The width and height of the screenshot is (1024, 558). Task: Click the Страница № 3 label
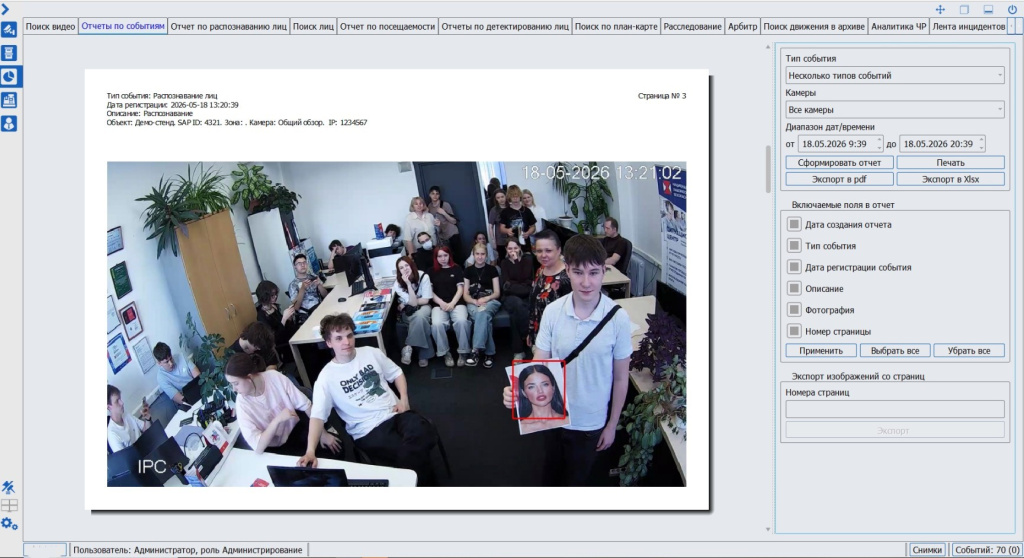point(662,96)
